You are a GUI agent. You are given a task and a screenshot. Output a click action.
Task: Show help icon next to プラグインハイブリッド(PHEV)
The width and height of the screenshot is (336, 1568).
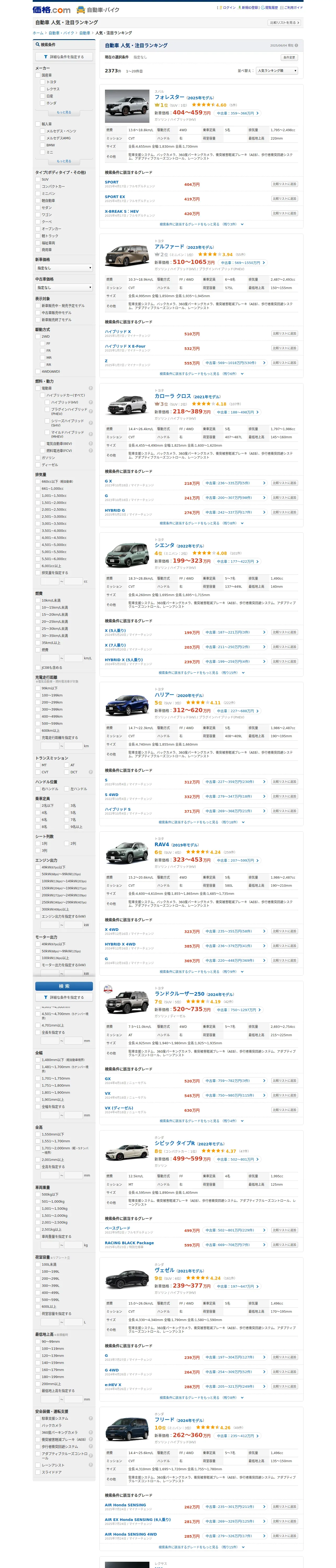point(91,412)
